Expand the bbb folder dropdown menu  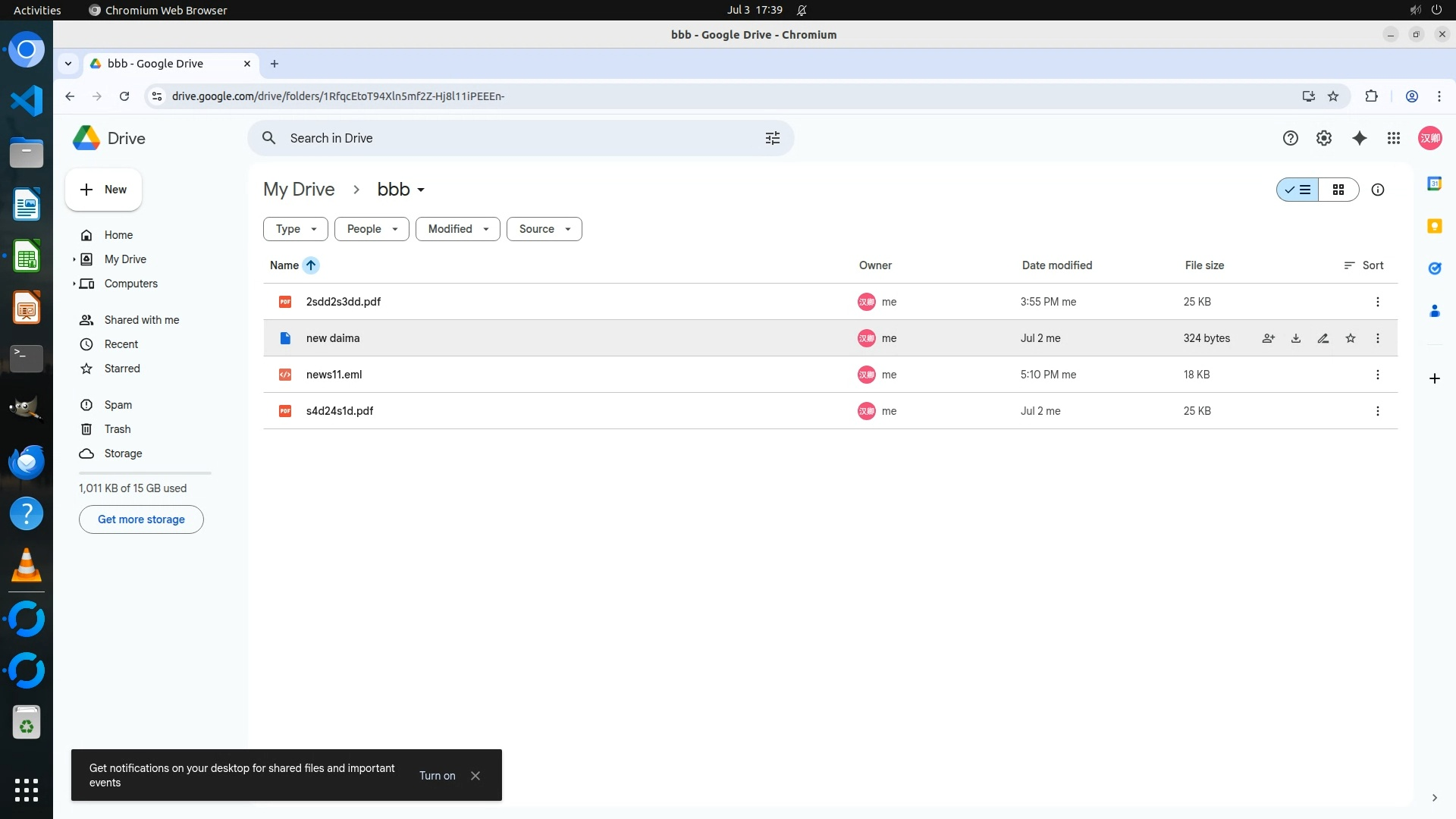(x=421, y=190)
